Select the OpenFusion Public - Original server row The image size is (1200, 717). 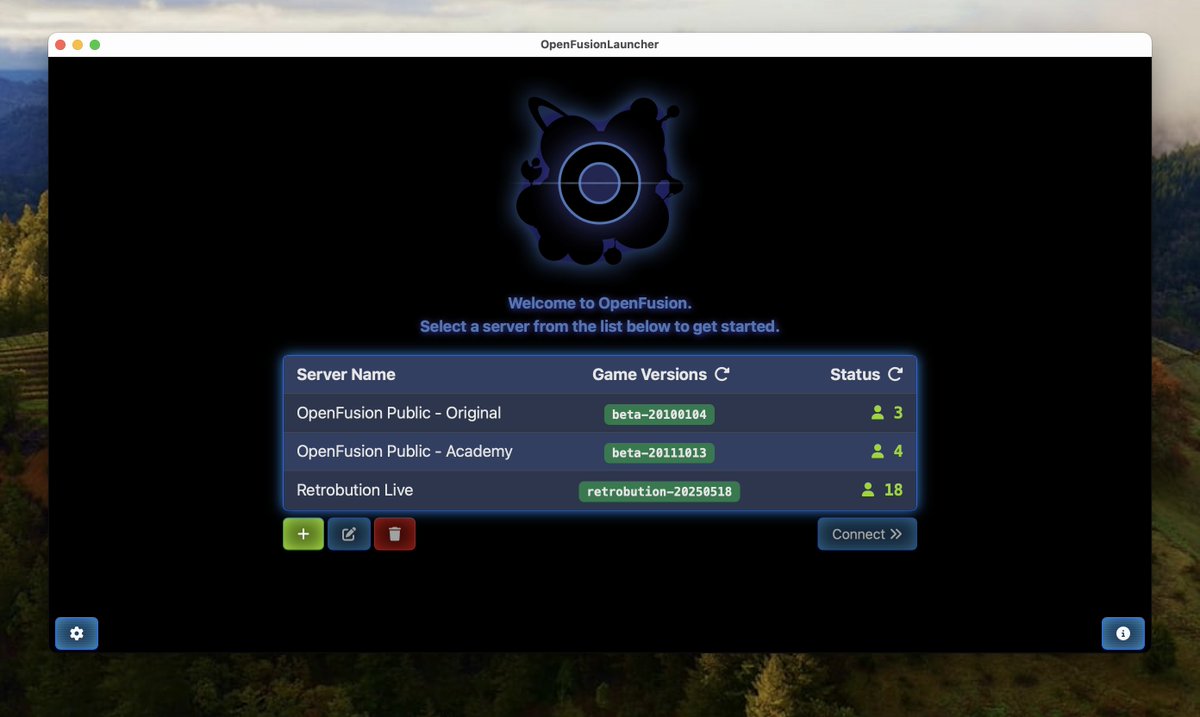[398, 413]
